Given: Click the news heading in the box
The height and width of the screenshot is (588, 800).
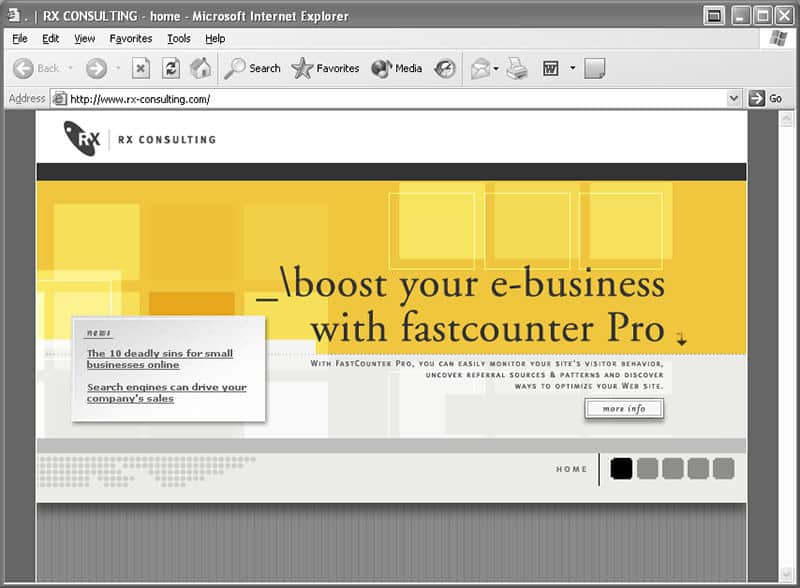Looking at the screenshot, I should coord(98,333).
